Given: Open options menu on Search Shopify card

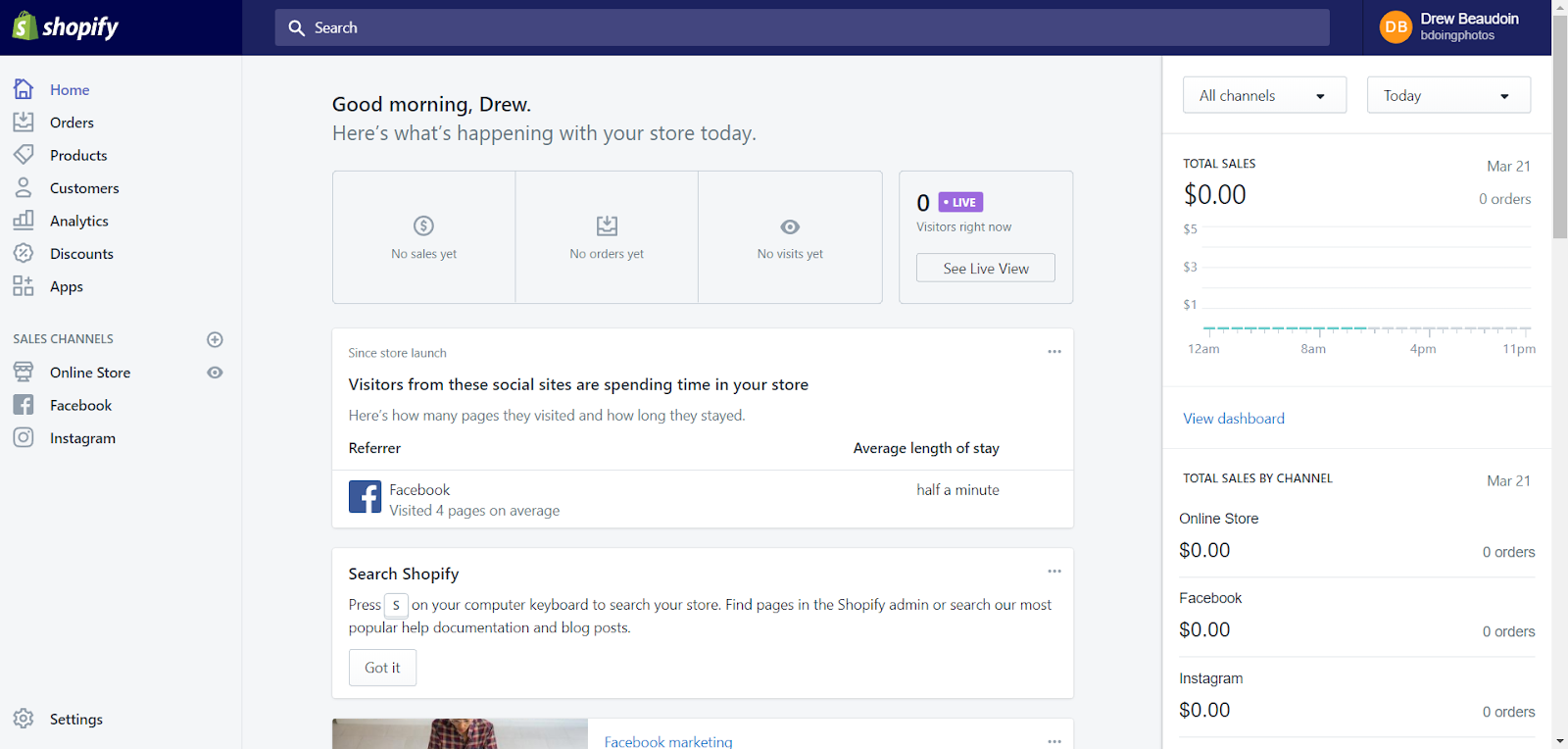Looking at the screenshot, I should click(x=1054, y=572).
